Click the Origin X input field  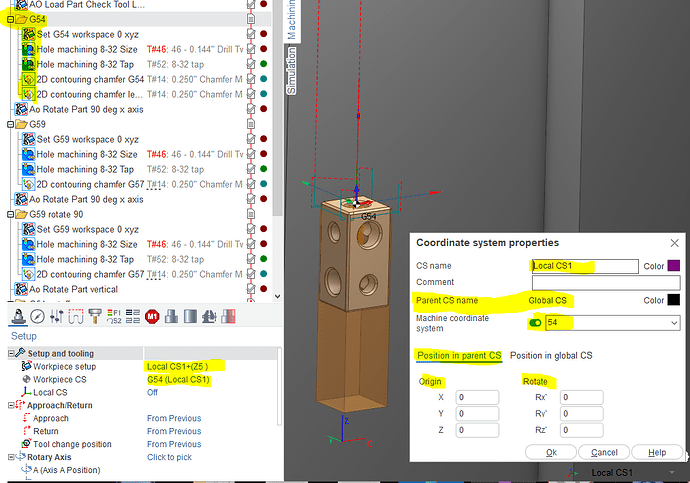(478, 398)
